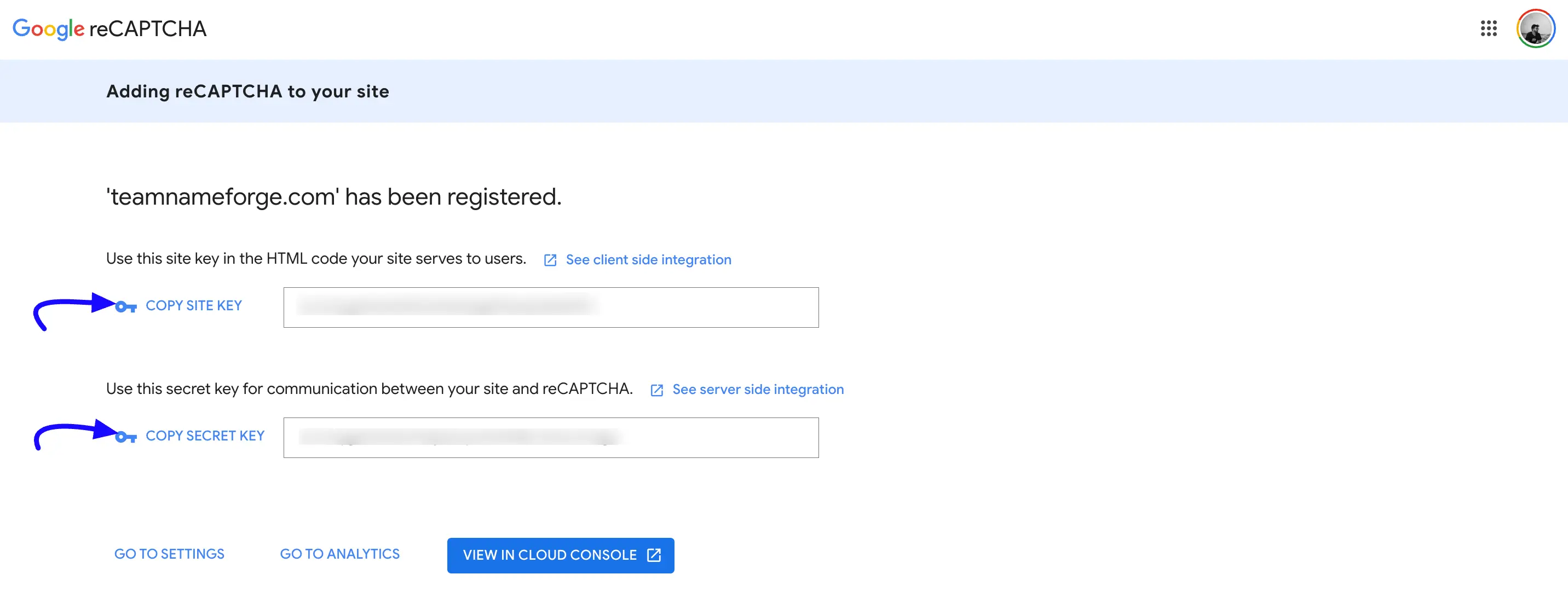Viewport: 1568px width, 609px height.
Task: Click the key icon beside Copy Secret Key
Action: 126,437
